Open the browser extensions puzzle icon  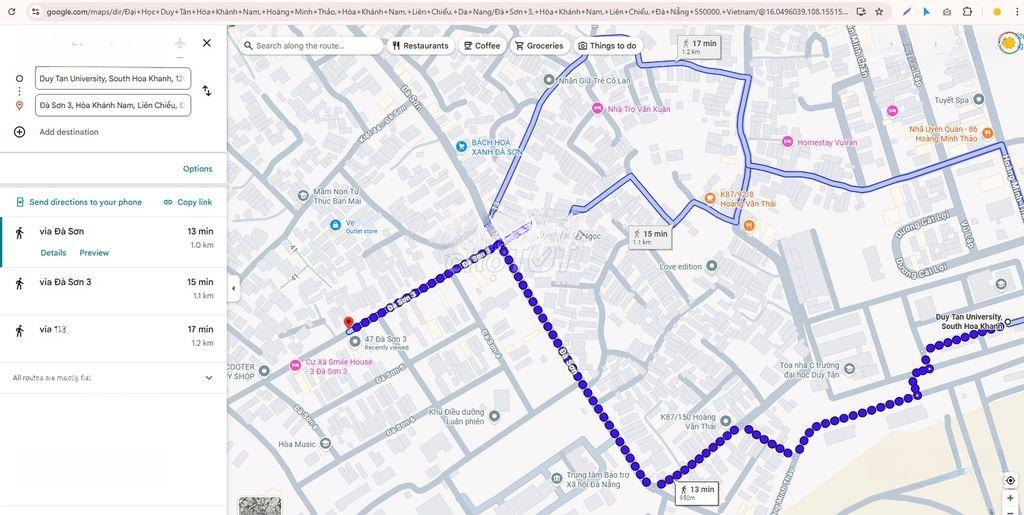coord(967,12)
